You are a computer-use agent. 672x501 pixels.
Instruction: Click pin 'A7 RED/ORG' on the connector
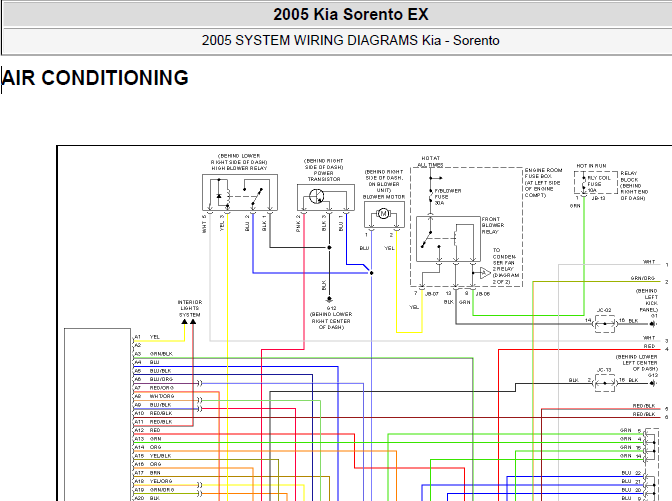pyautogui.click(x=154, y=388)
